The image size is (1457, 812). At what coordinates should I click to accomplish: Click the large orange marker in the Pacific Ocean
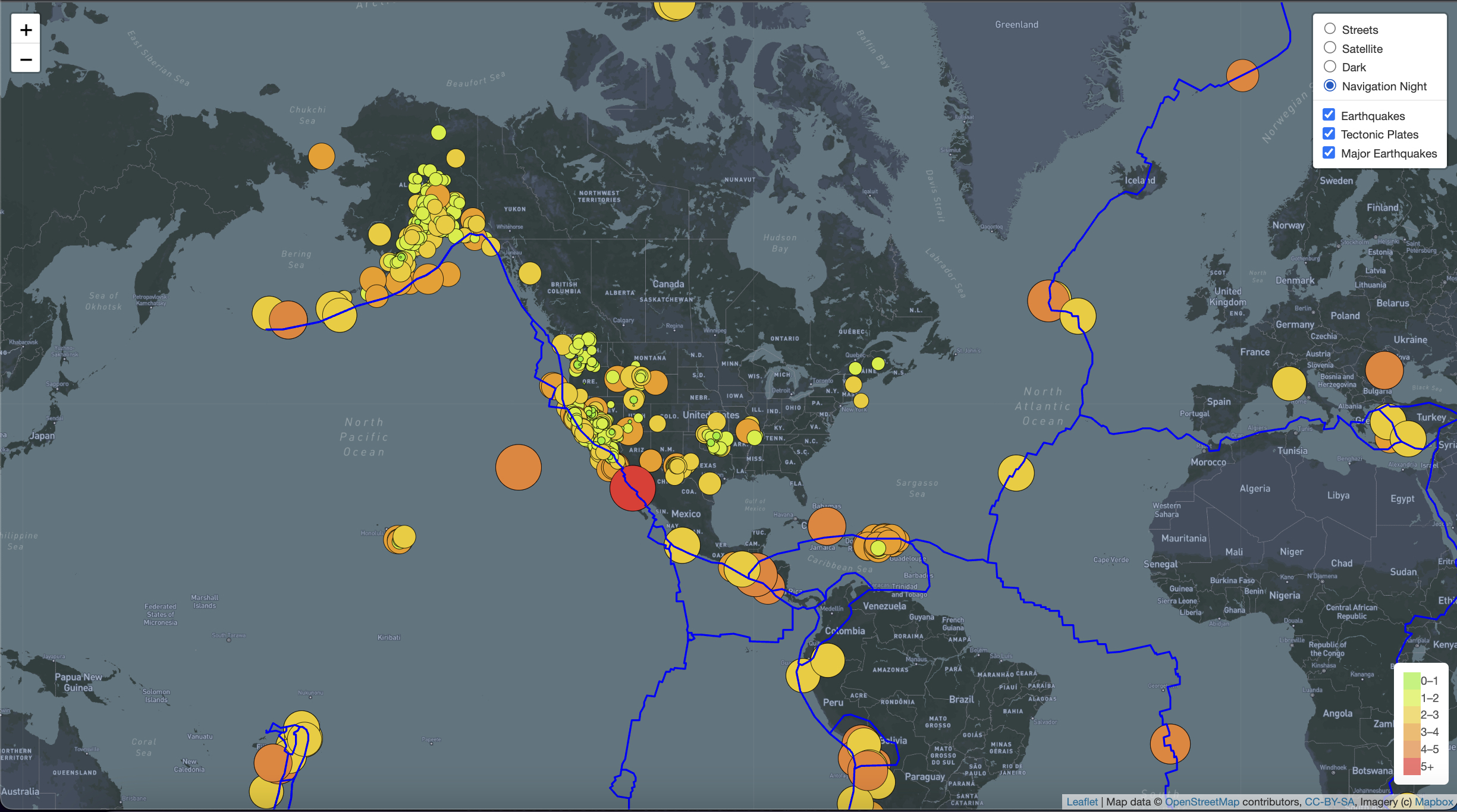(517, 467)
